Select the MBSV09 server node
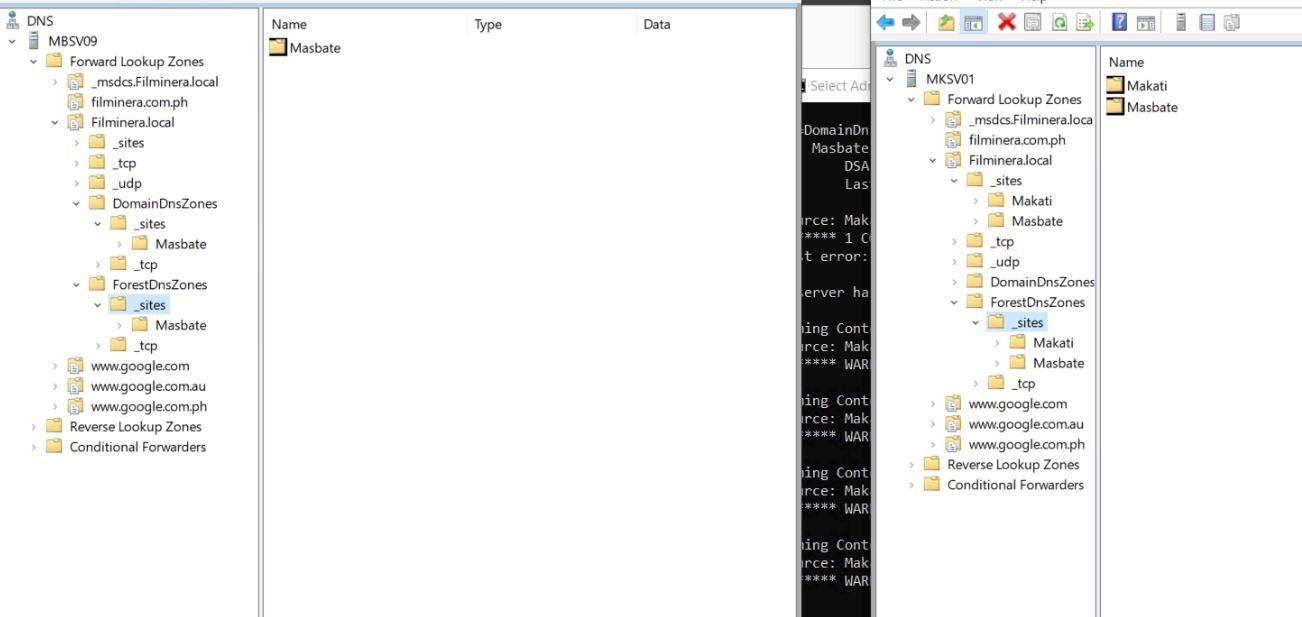Image resolution: width=1302 pixels, height=617 pixels. tap(72, 41)
